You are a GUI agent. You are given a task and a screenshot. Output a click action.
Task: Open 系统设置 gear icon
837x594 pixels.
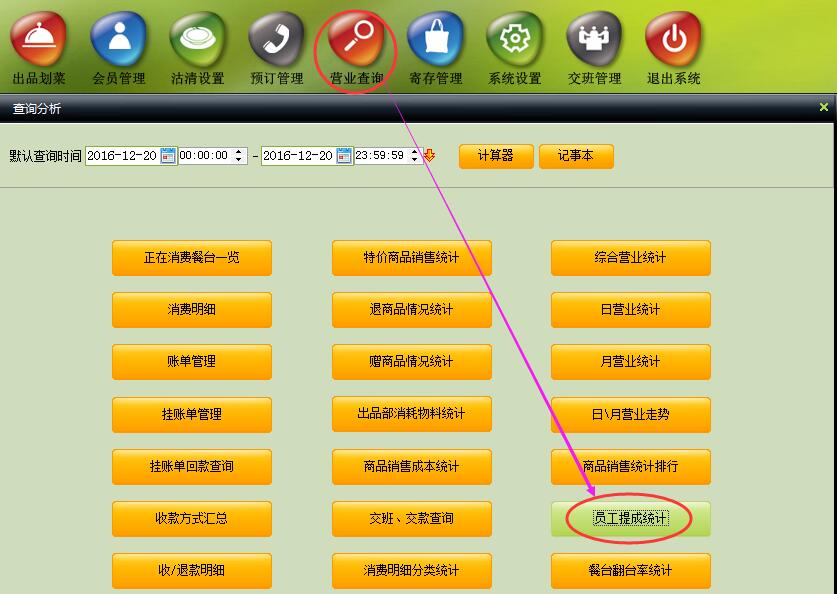[x=515, y=39]
